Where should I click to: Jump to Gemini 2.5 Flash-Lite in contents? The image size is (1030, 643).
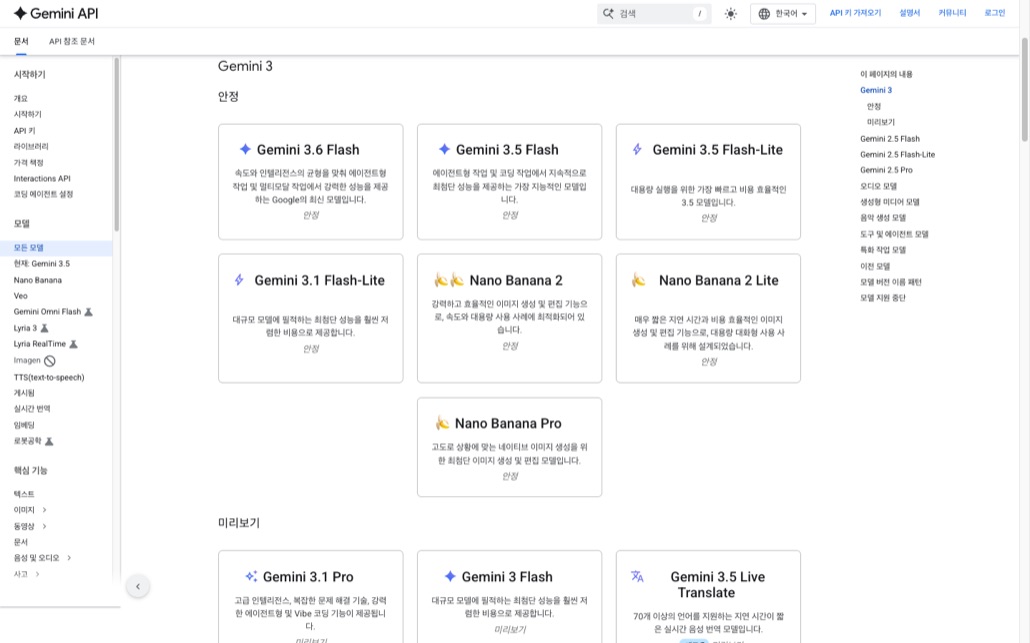(x=897, y=154)
